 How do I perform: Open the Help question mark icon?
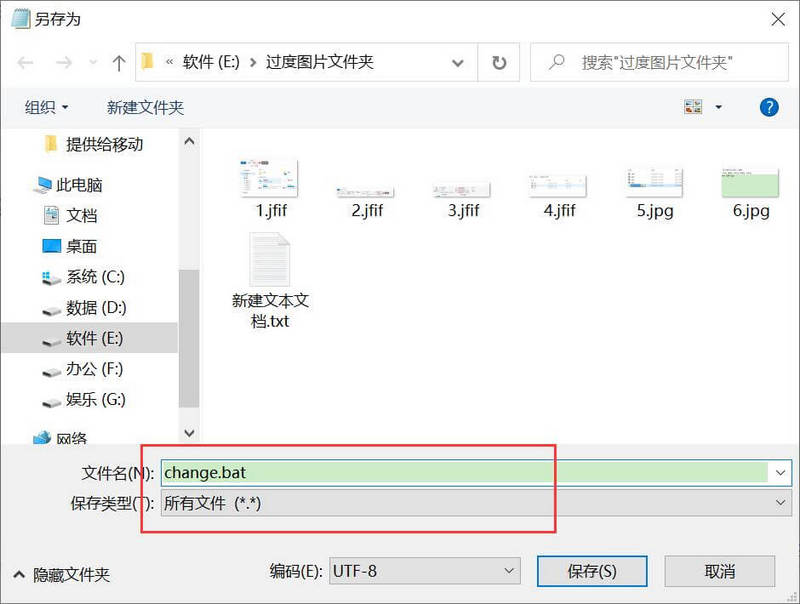[x=767, y=107]
